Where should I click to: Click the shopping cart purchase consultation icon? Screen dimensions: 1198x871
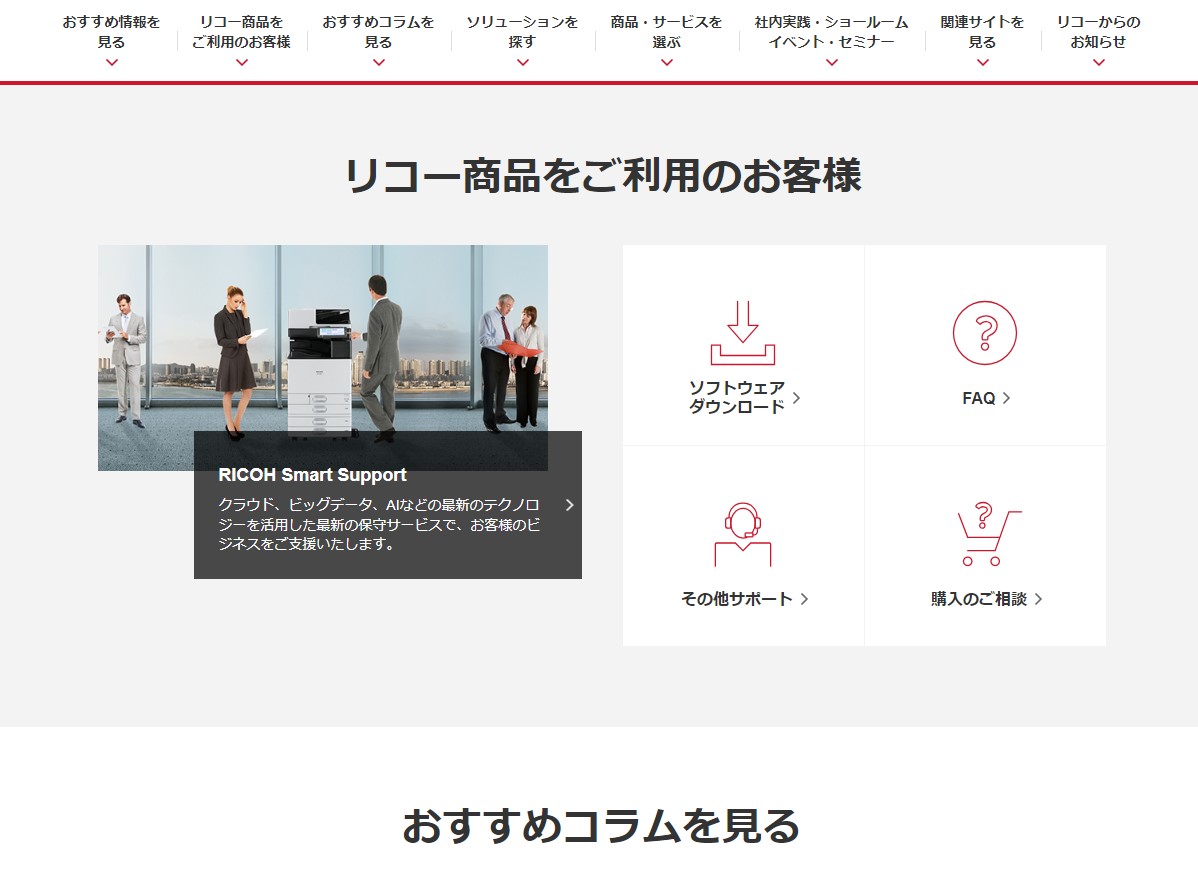989,534
